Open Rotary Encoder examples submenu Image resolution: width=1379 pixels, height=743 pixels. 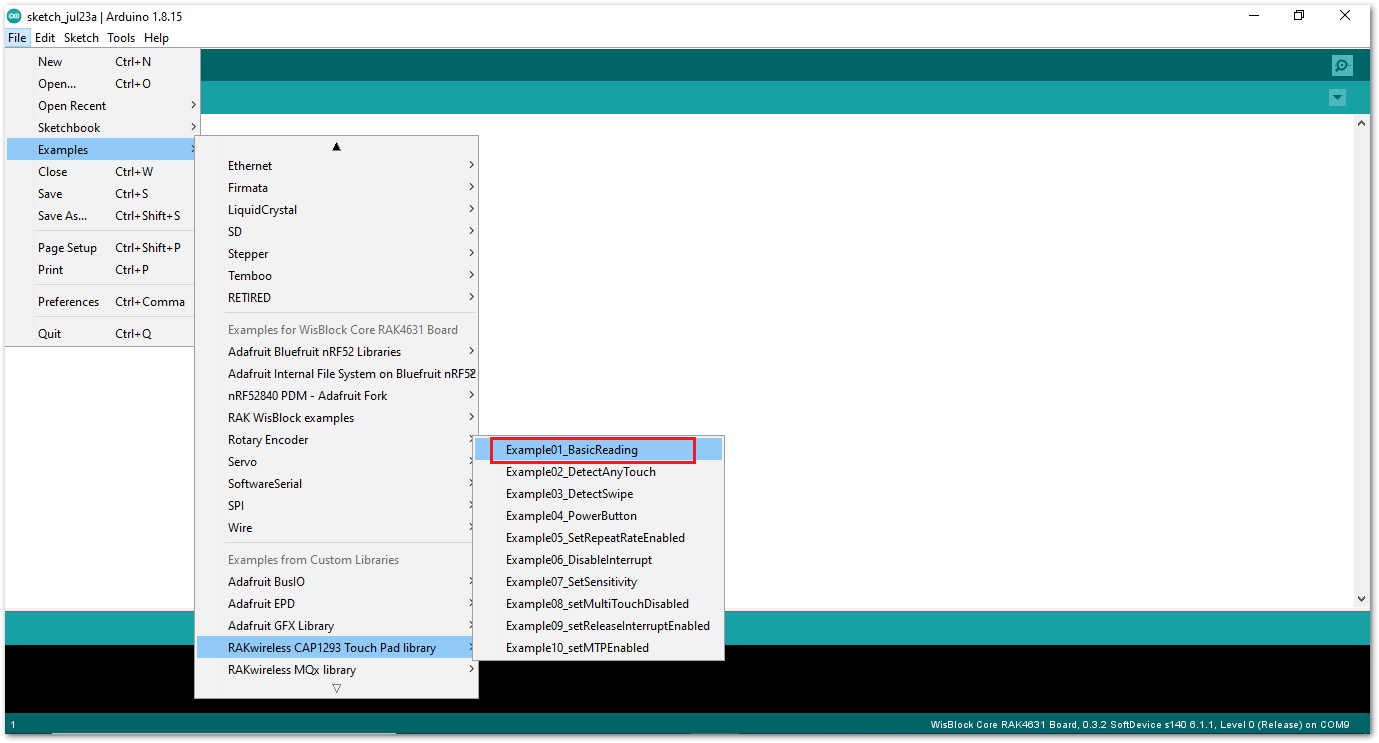[x=337, y=440]
